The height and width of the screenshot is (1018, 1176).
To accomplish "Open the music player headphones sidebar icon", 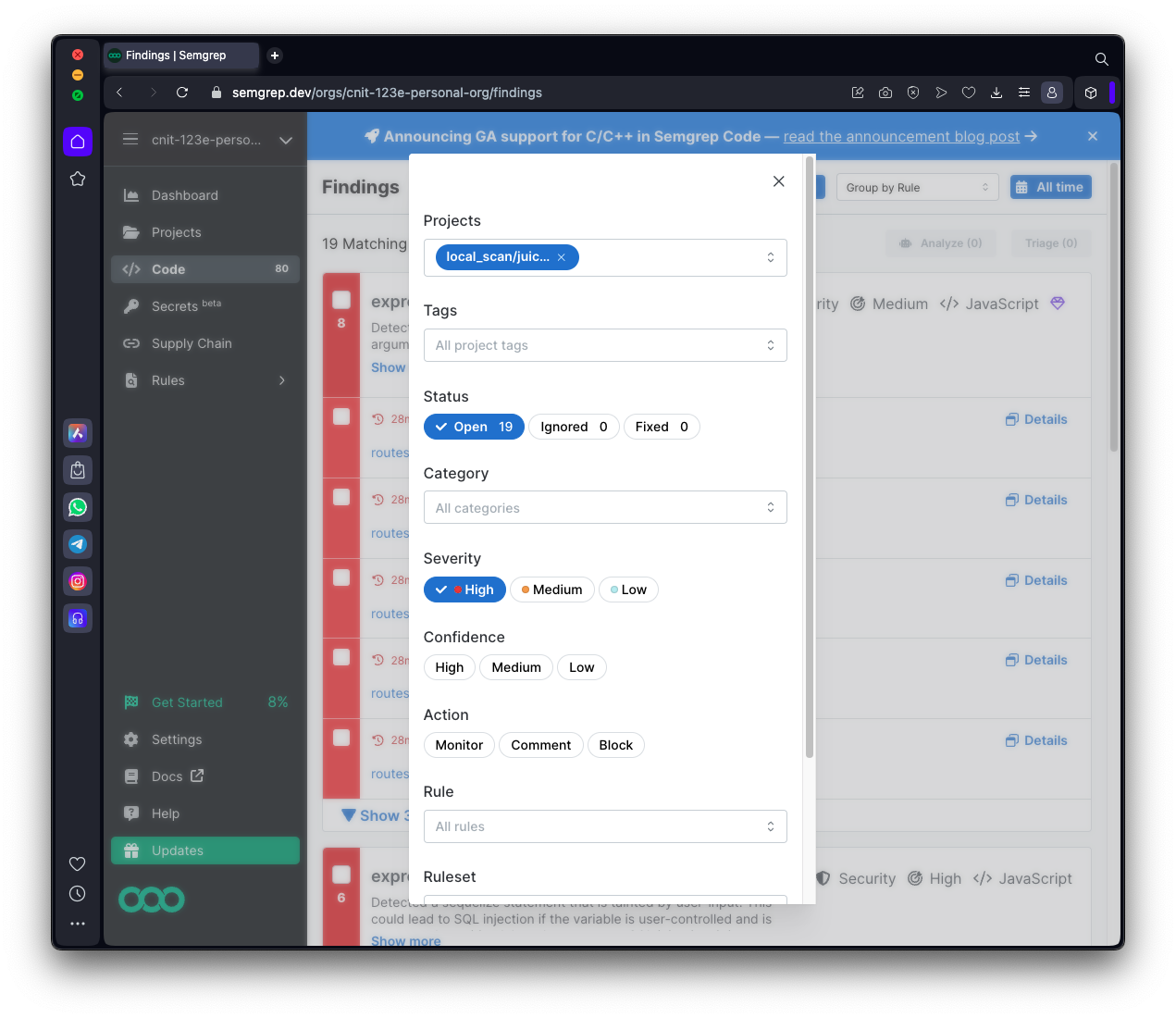I will tap(78, 618).
